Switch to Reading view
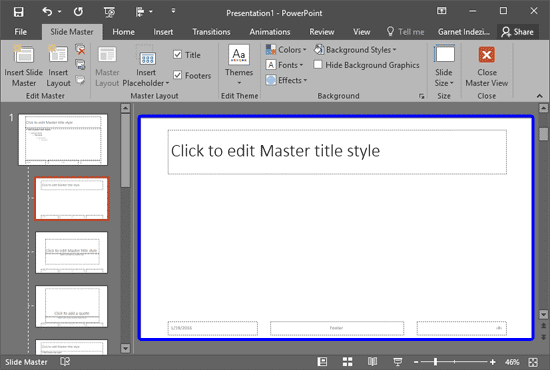550x370 pixels. coord(373,362)
